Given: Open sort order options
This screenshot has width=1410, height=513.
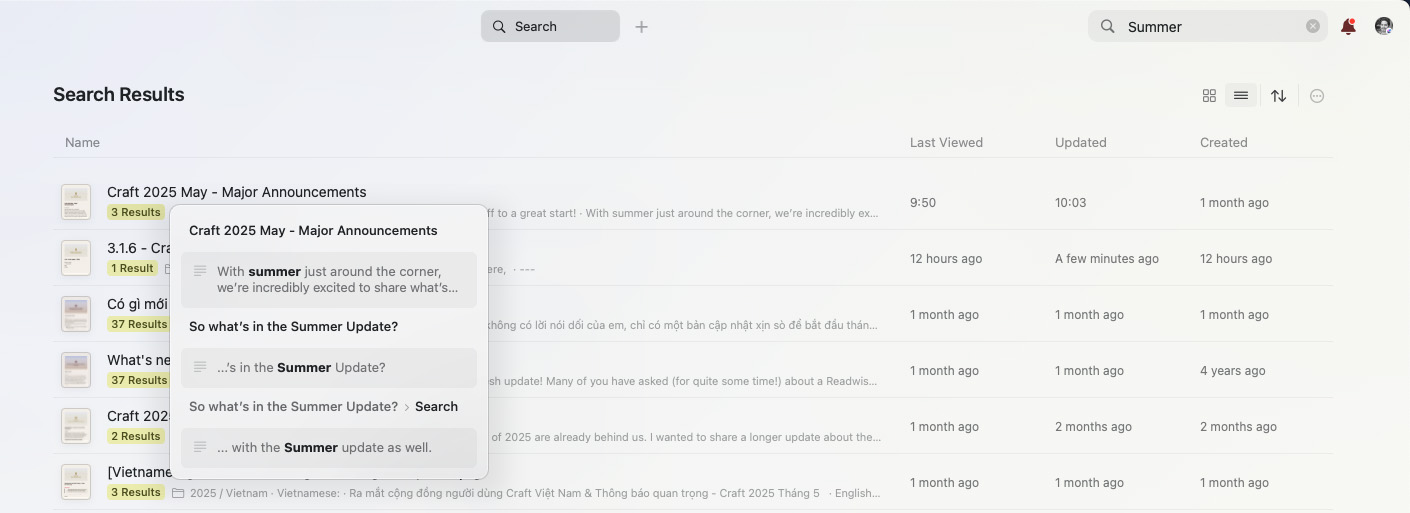Looking at the screenshot, I should pos(1279,96).
